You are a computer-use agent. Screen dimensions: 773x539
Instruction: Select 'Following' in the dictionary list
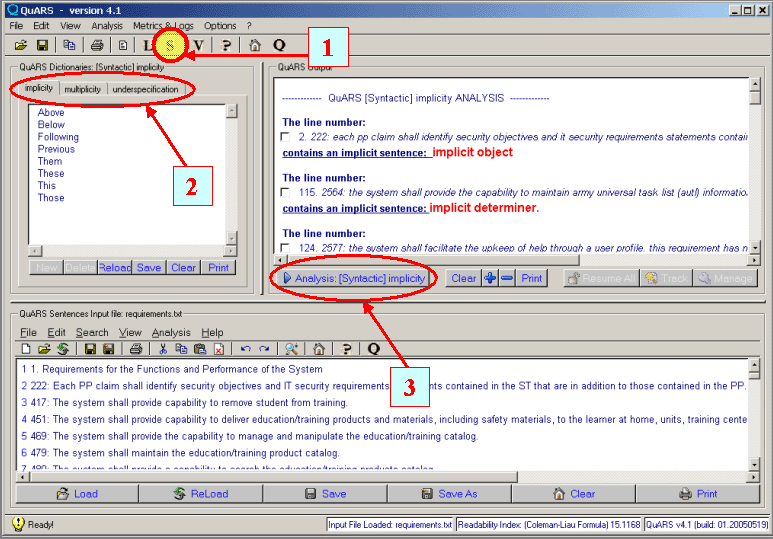(58, 137)
